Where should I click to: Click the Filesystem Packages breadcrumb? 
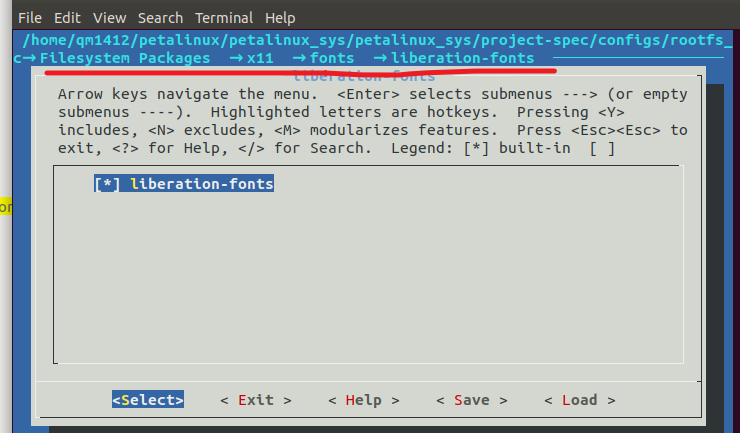coord(125,59)
